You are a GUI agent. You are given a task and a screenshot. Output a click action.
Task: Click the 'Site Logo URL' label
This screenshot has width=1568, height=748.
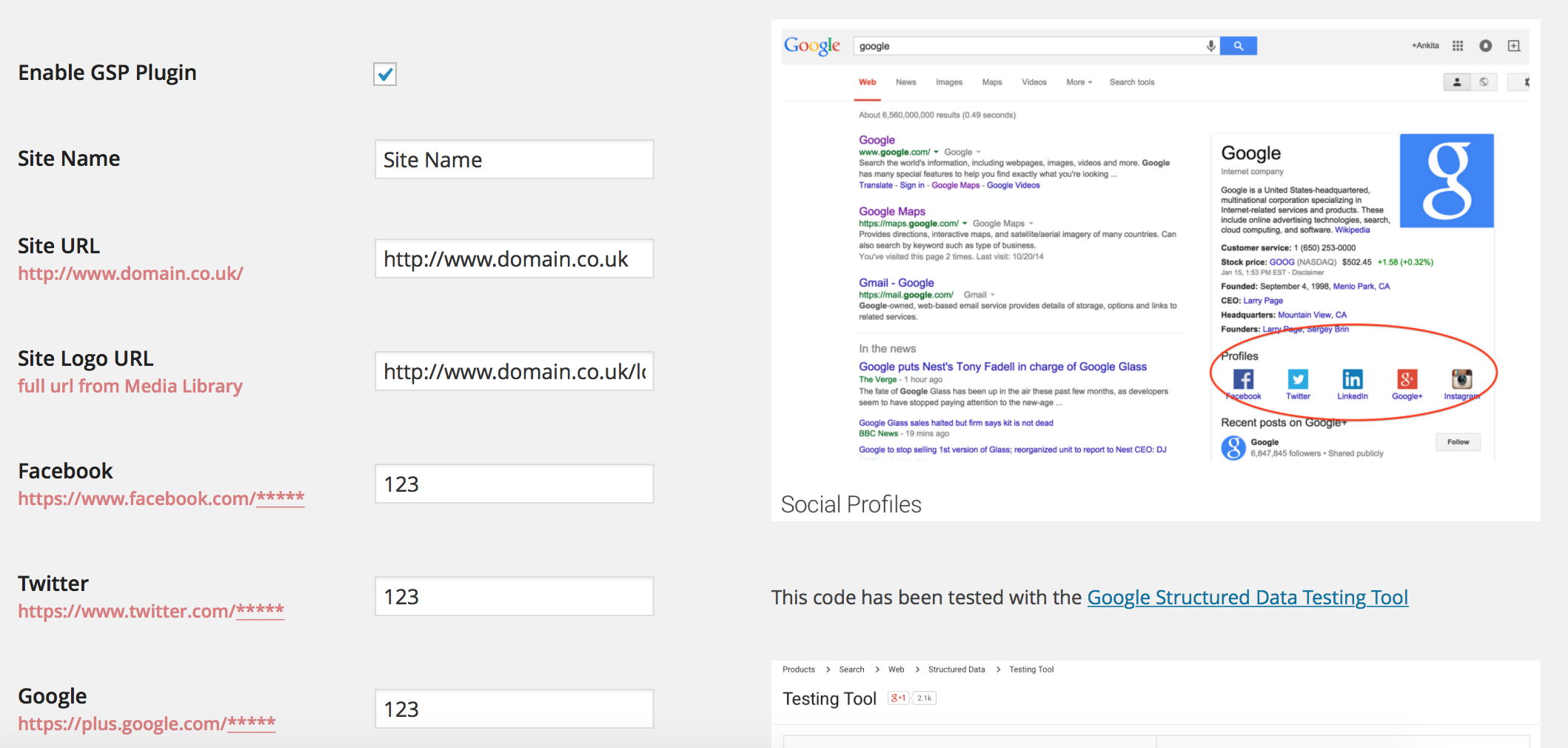[x=86, y=358]
